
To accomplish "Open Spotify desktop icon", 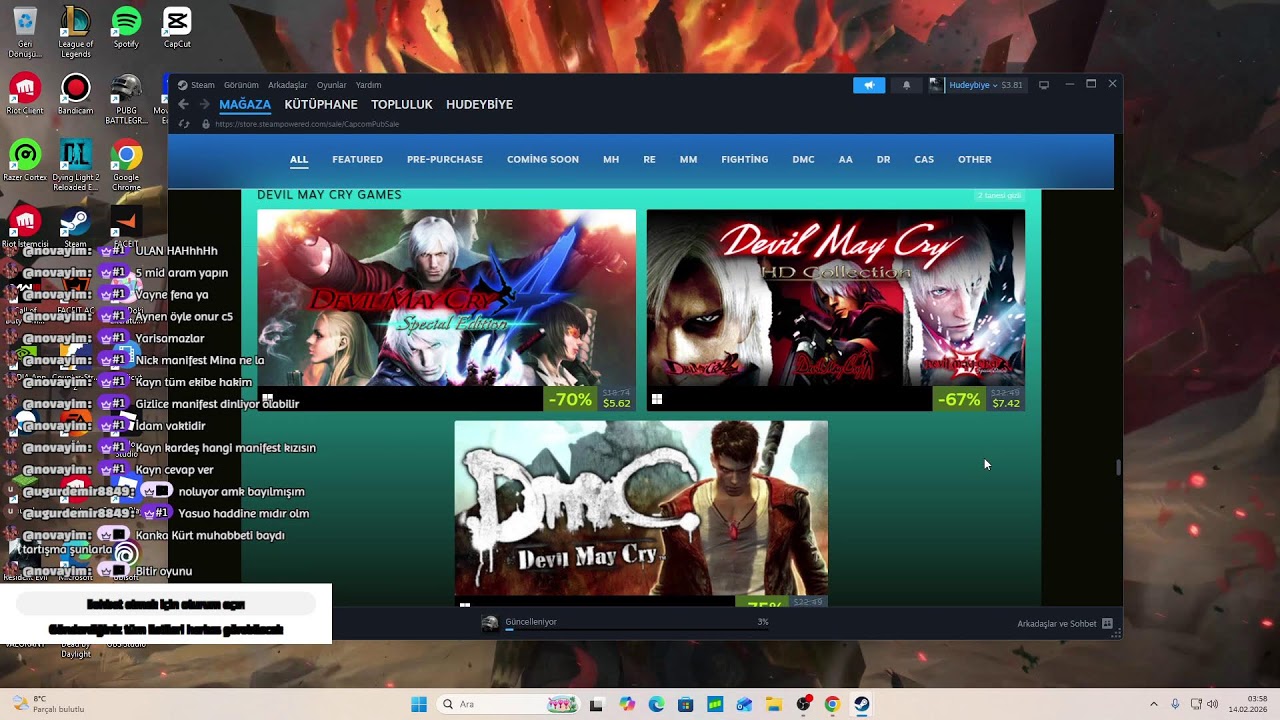I will (126, 28).
